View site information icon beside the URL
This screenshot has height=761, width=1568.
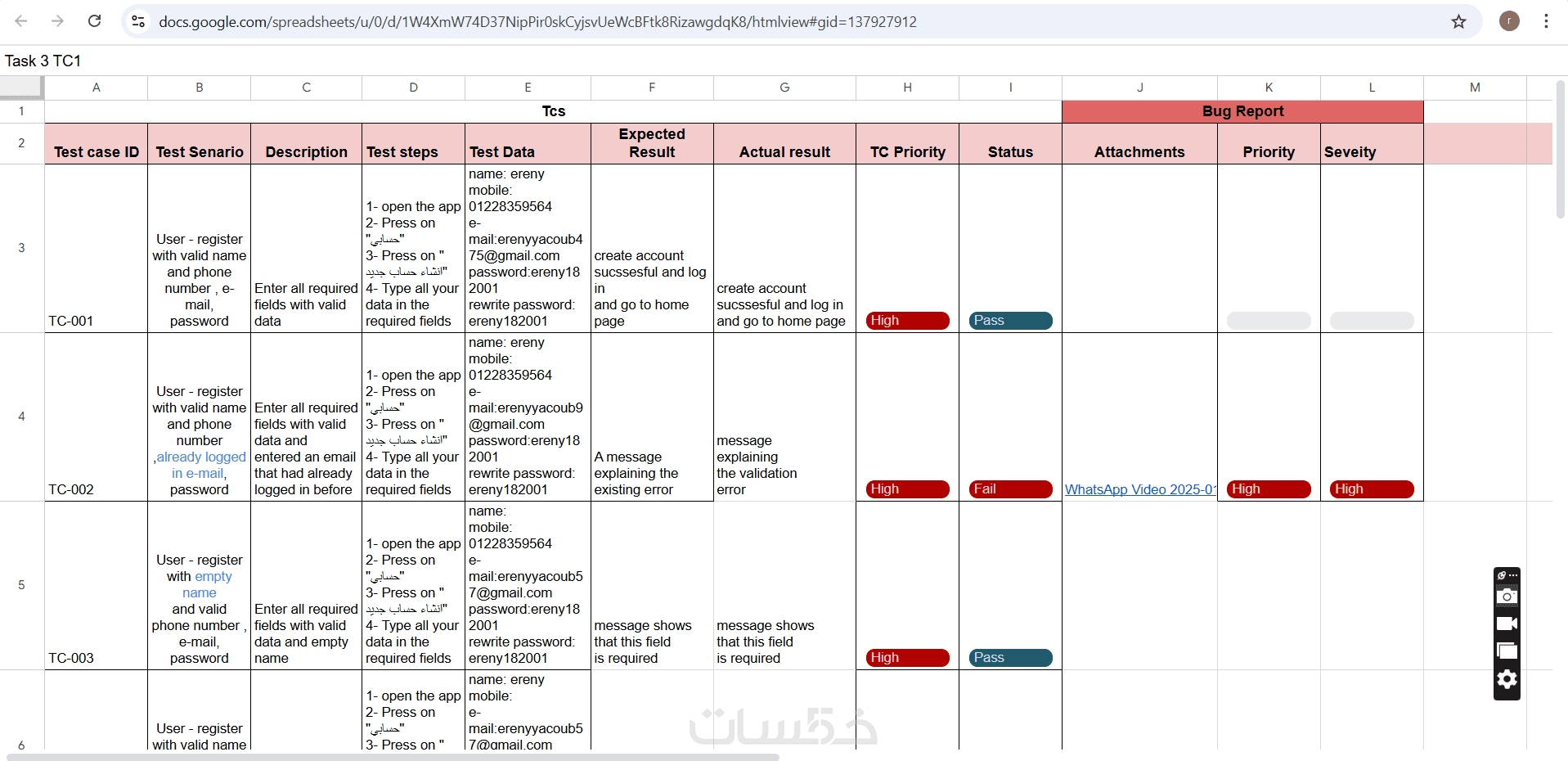[138, 21]
